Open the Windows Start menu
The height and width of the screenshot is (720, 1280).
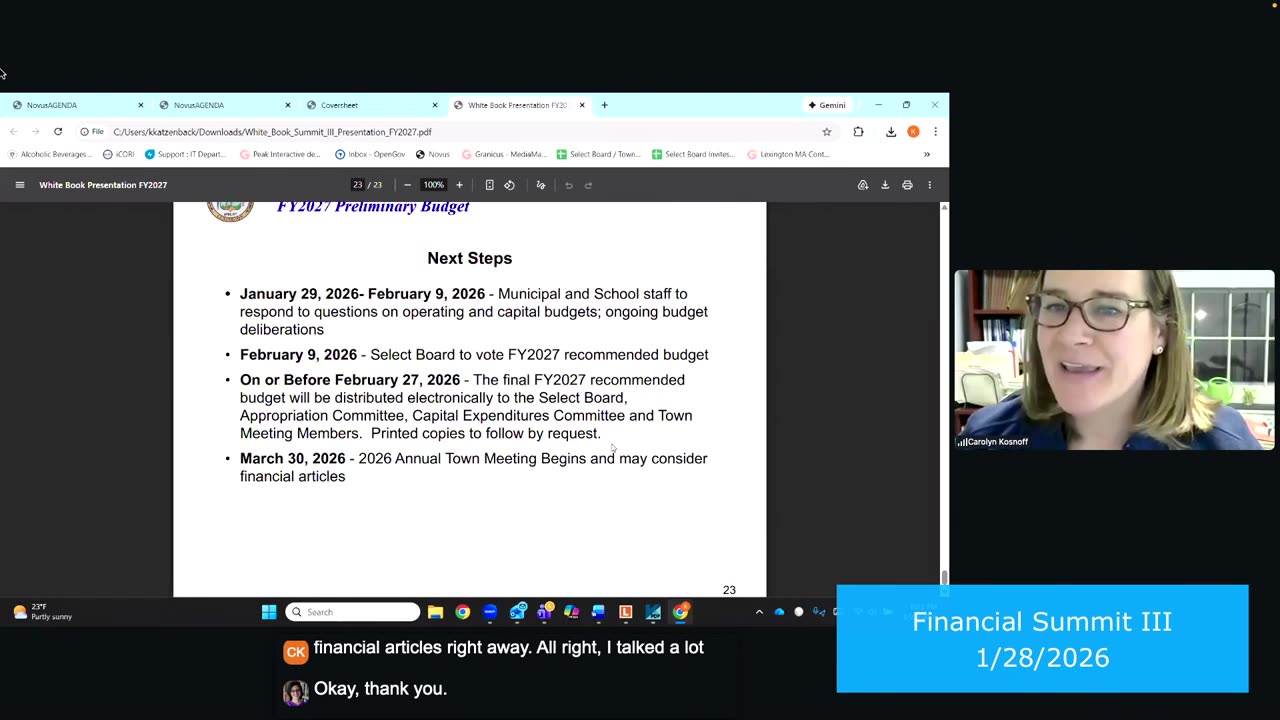pyautogui.click(x=269, y=612)
